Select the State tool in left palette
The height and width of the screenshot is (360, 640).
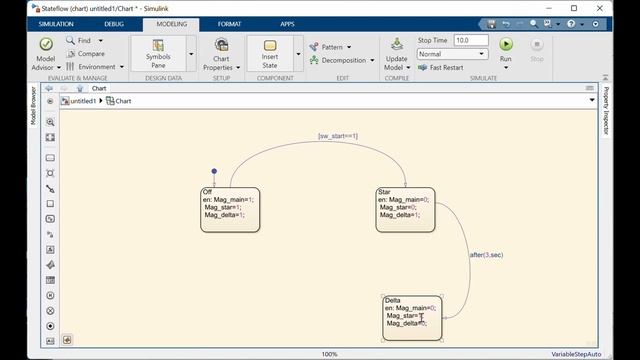[x=50, y=158]
